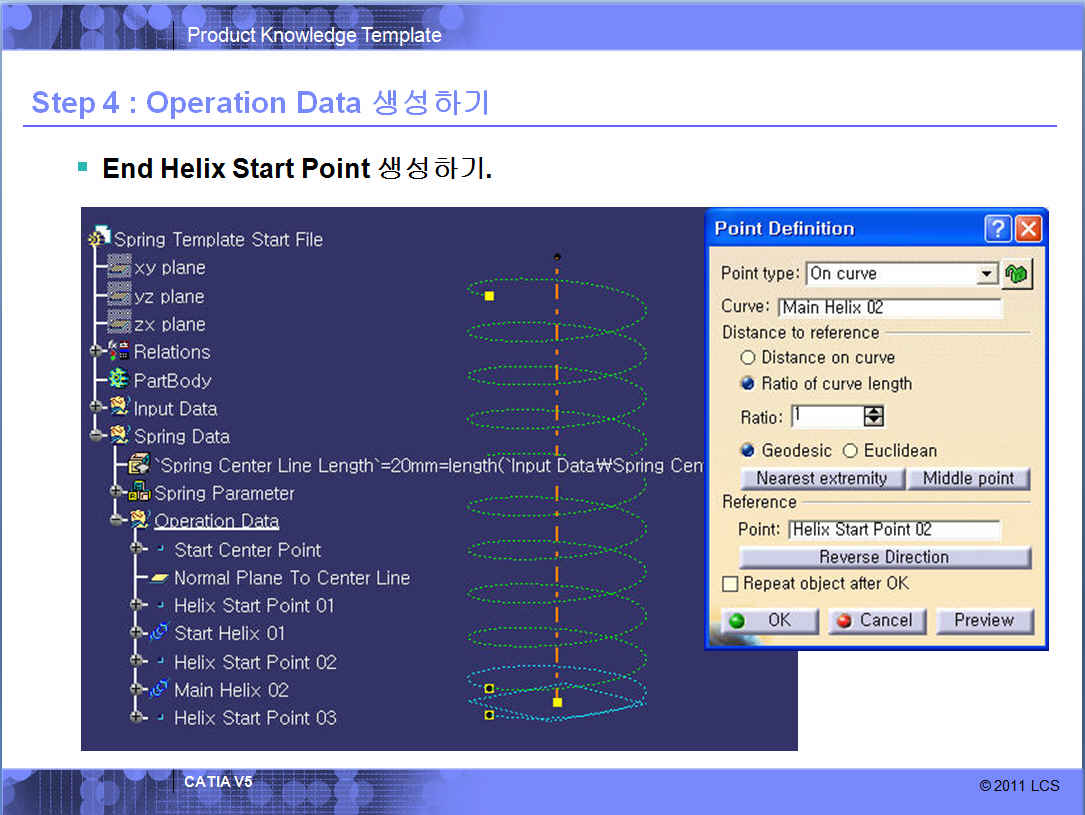
Task: Select Helix Start Point 03 in tree
Action: point(255,717)
